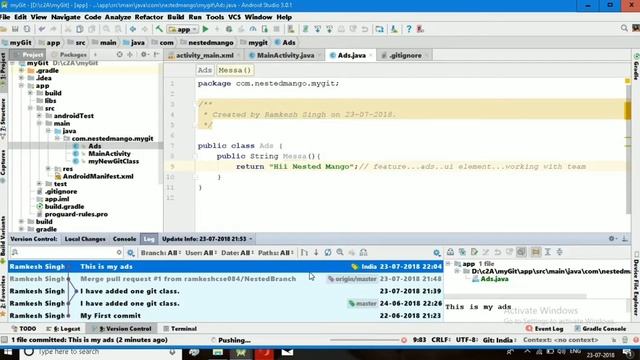Click the Debug app bug icon
This screenshot has width=640, height=360.
[x=229, y=29]
